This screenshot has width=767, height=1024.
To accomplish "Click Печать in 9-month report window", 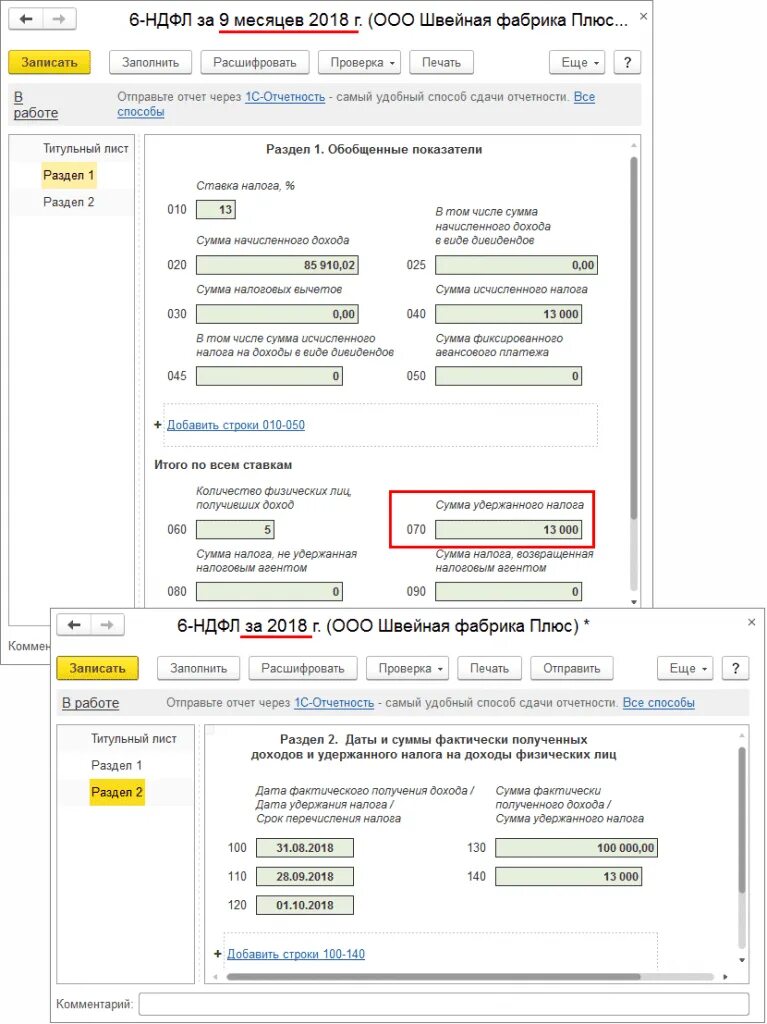I will [x=441, y=63].
